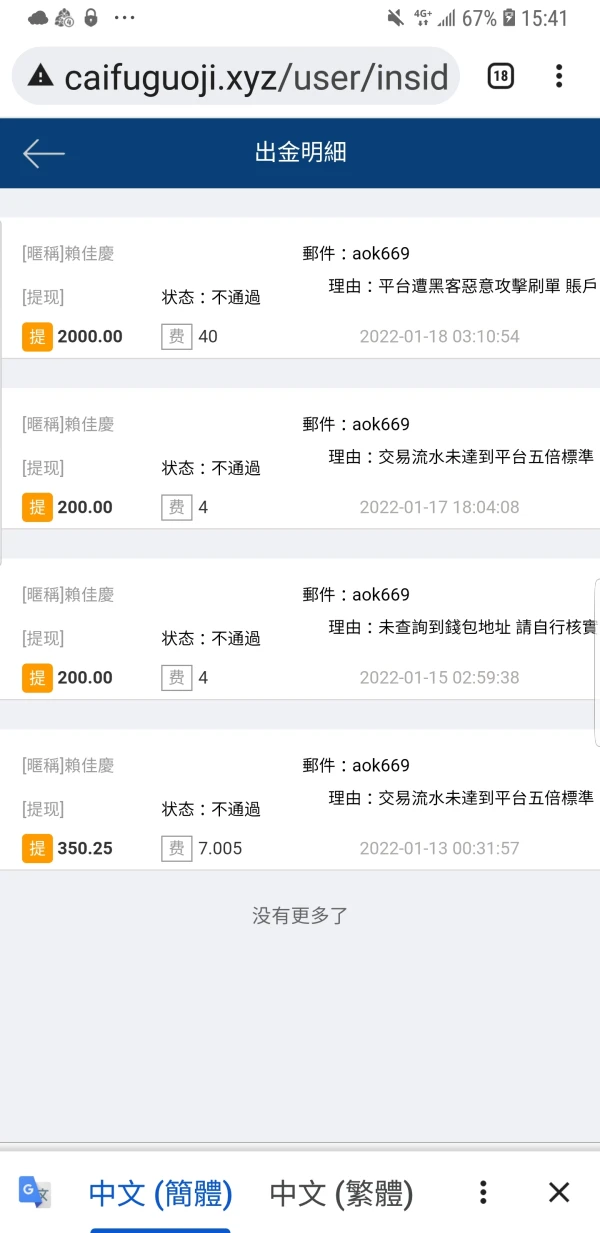Screen dimensions: 600x1233
Task: Tap the 費 fee box beside 40
Action: click(176, 337)
